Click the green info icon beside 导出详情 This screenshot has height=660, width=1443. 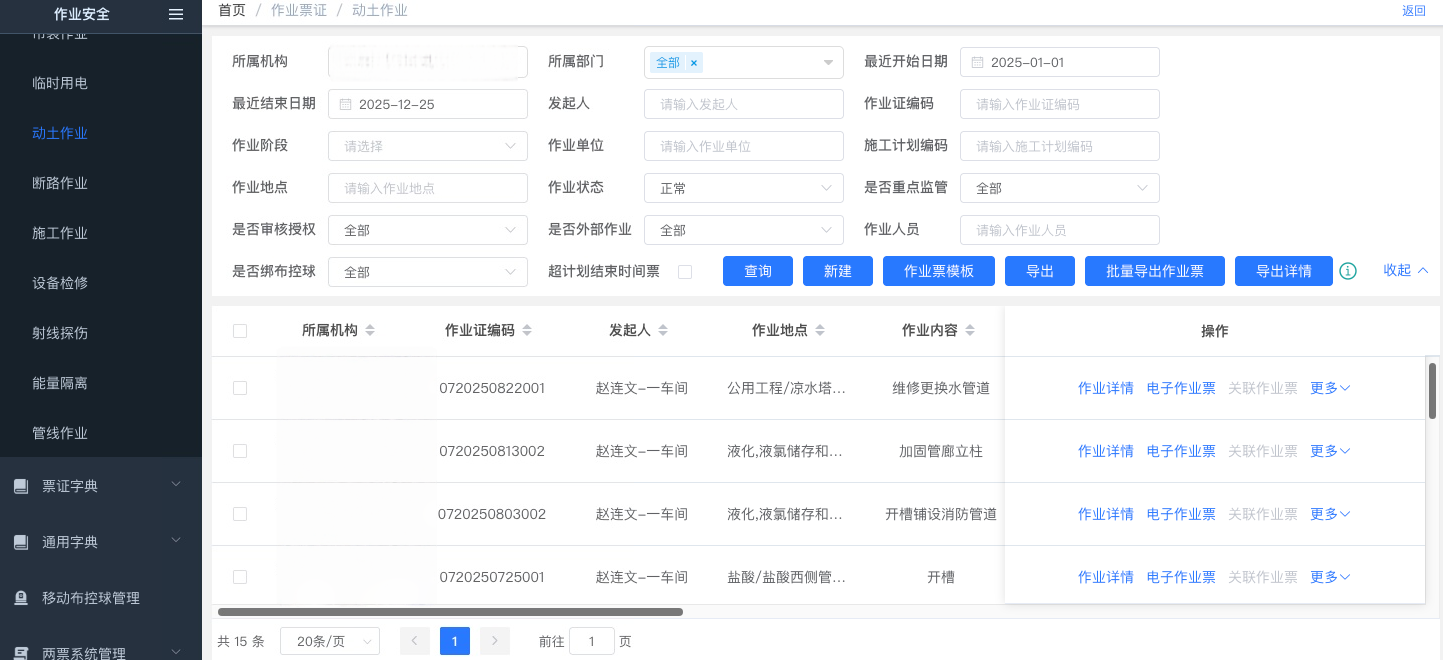[x=1348, y=271]
